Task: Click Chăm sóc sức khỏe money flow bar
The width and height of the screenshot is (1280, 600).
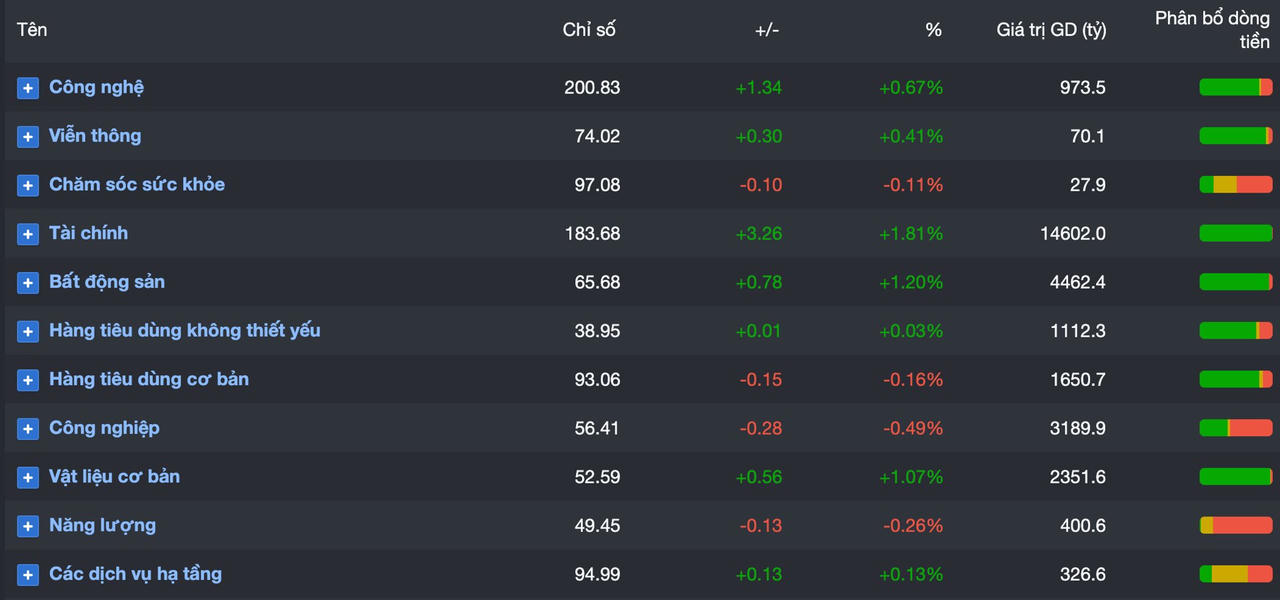Action: pyautogui.click(x=1235, y=185)
